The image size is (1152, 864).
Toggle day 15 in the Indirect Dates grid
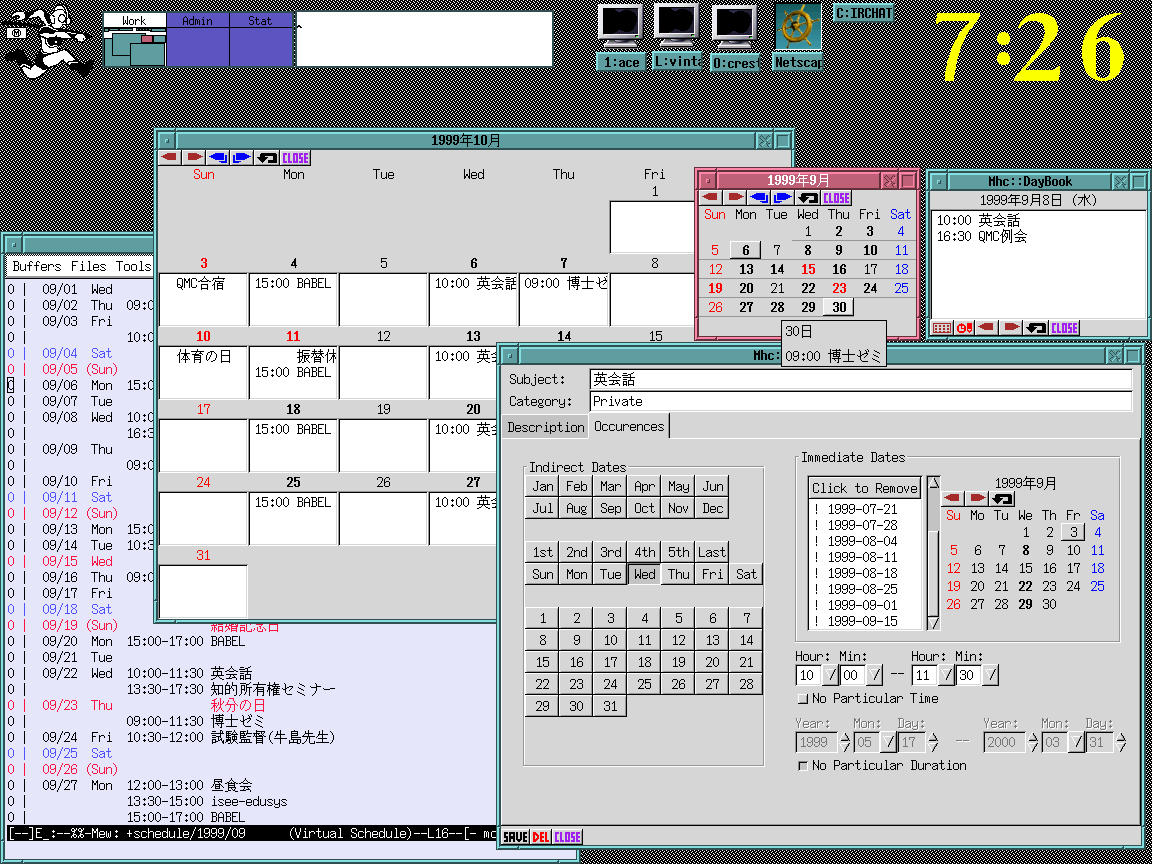pos(543,662)
